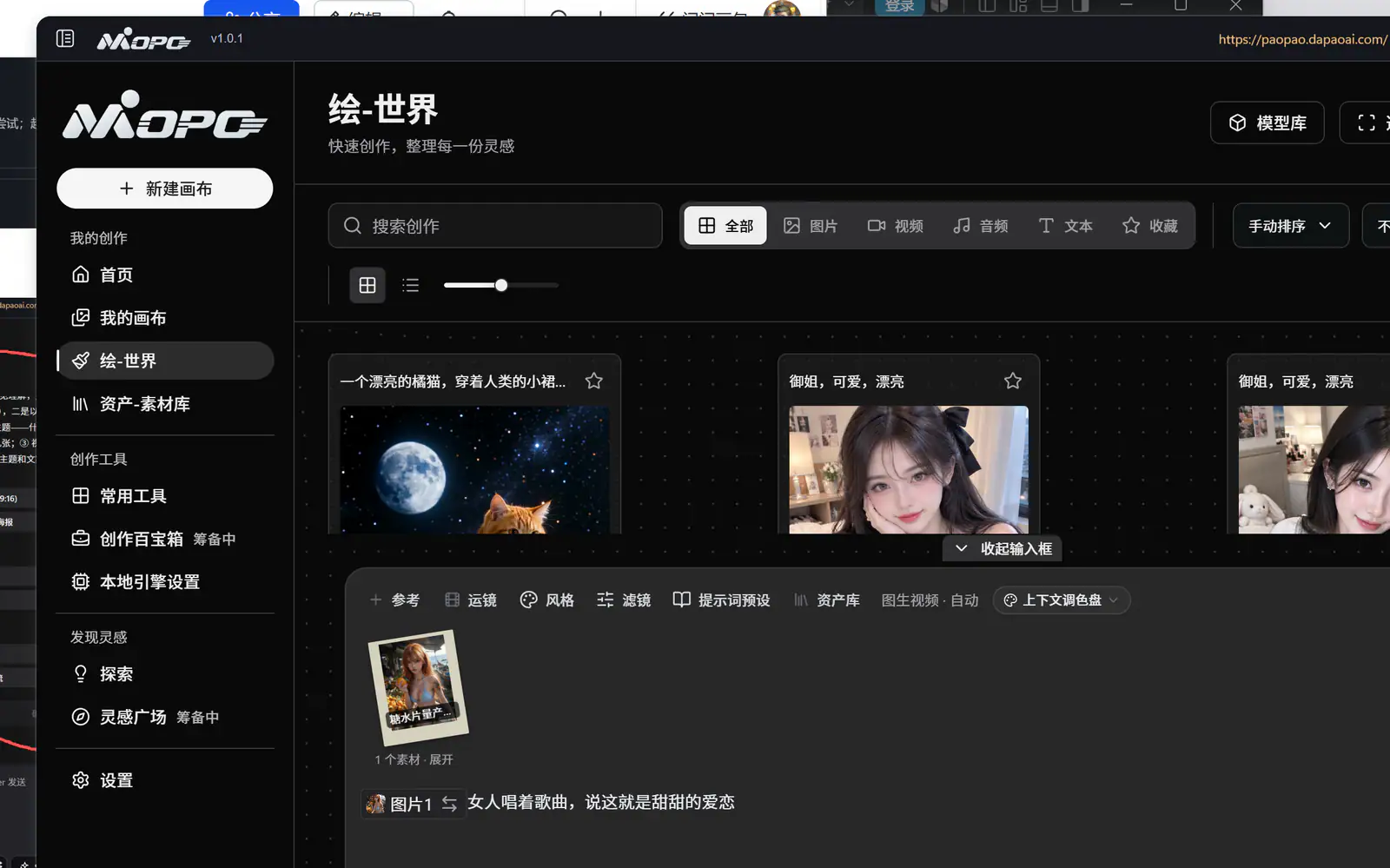Select the 全部 filter tab
Image resolution: width=1390 pixels, height=868 pixels.
point(725,226)
